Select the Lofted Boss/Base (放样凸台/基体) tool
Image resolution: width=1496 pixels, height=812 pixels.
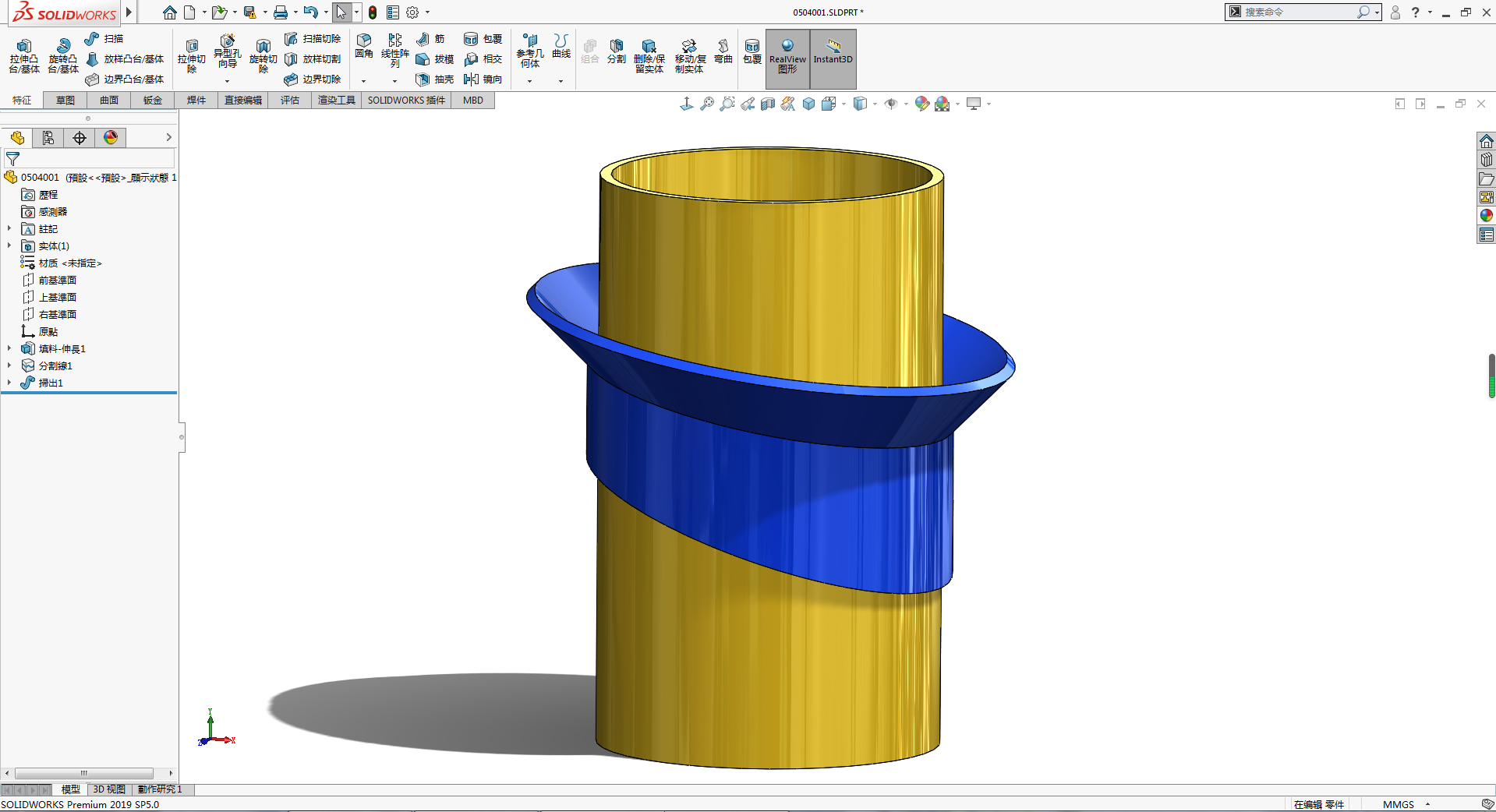click(x=125, y=58)
